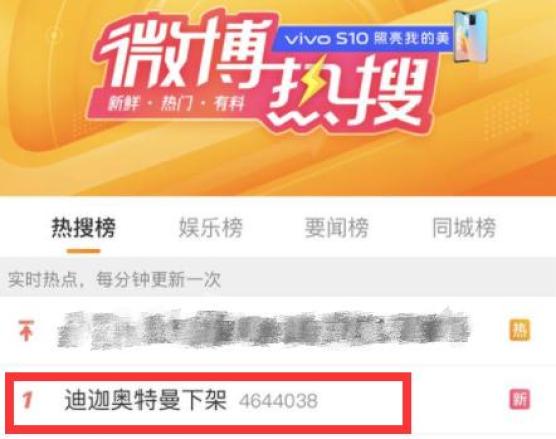Open the 迪迦奥特曼下架 trending topic

click(145, 400)
